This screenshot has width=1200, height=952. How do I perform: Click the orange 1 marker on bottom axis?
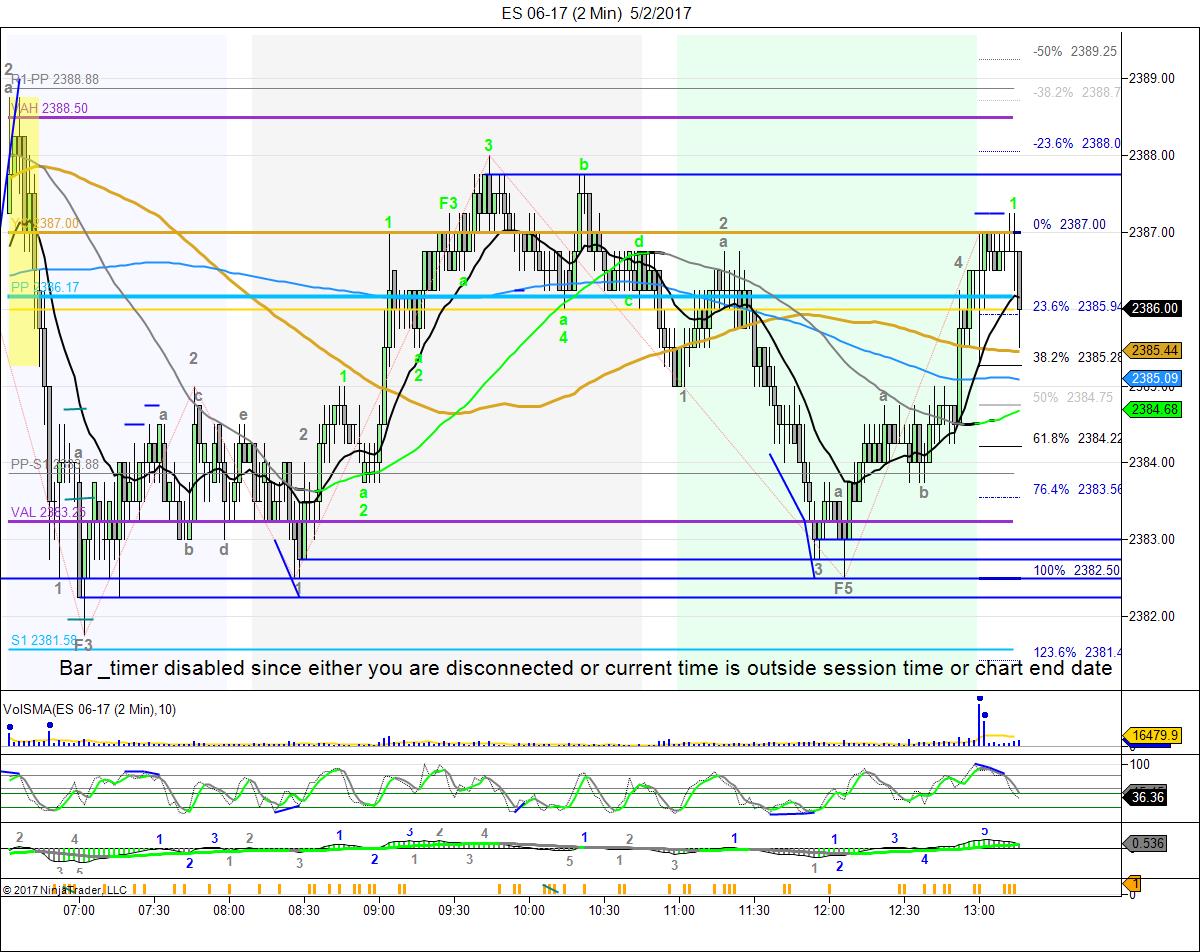1134,884
